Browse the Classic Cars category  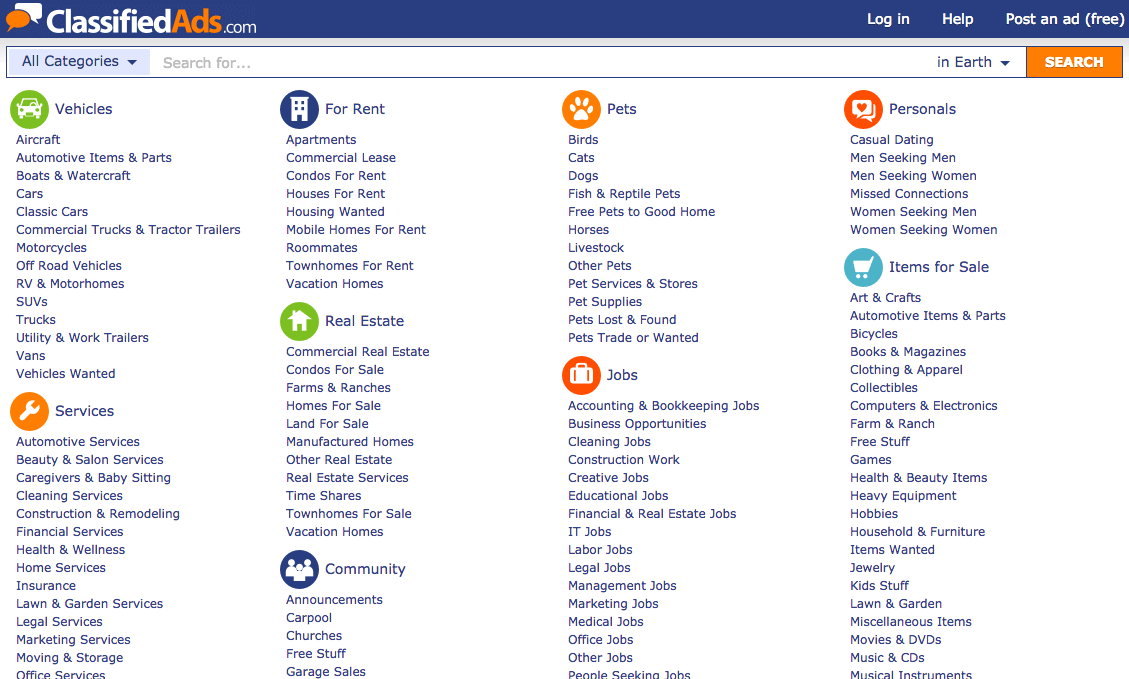[51, 211]
